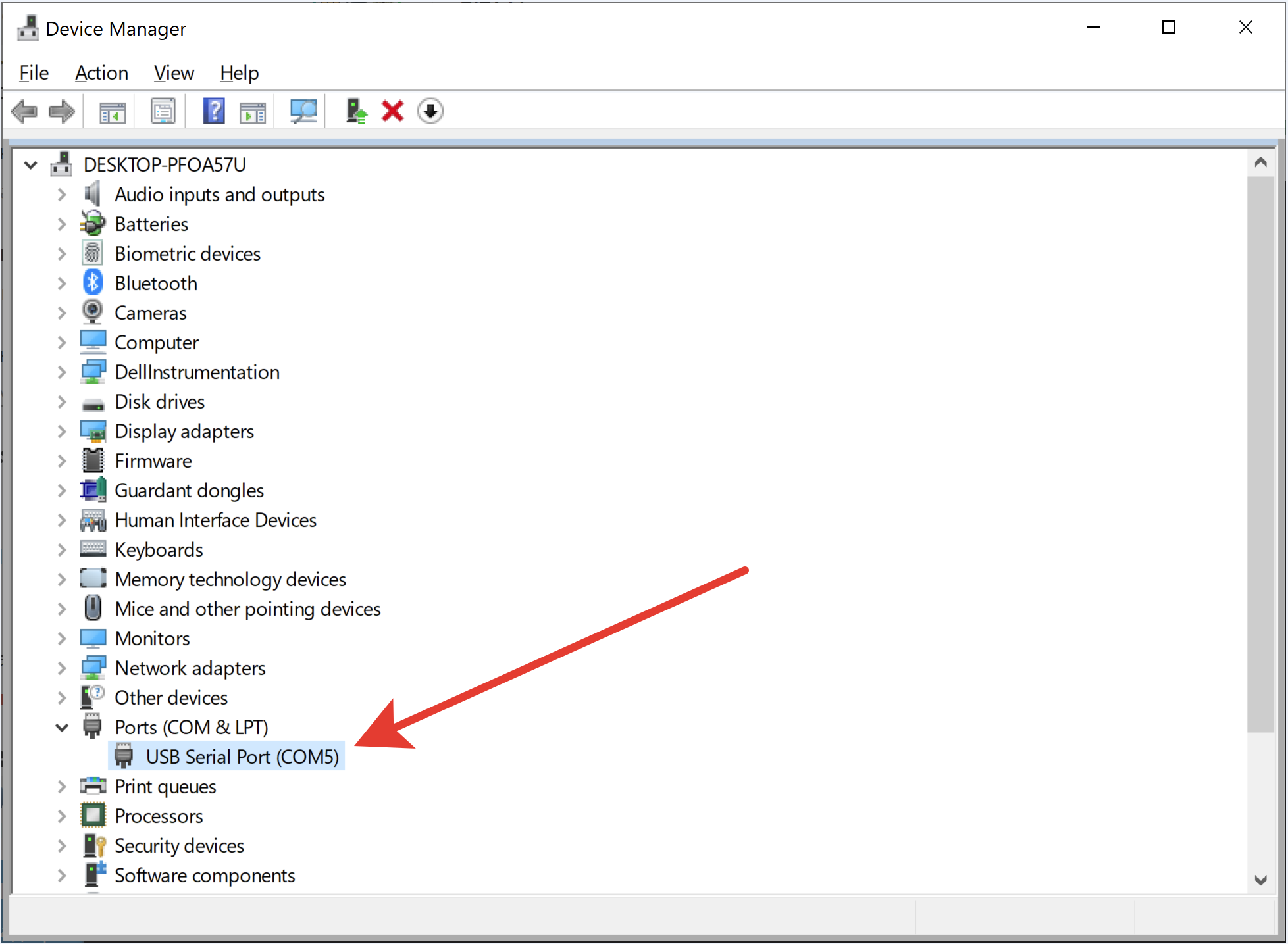Click the Bluetooth category icon
1288x944 pixels.
click(x=93, y=283)
